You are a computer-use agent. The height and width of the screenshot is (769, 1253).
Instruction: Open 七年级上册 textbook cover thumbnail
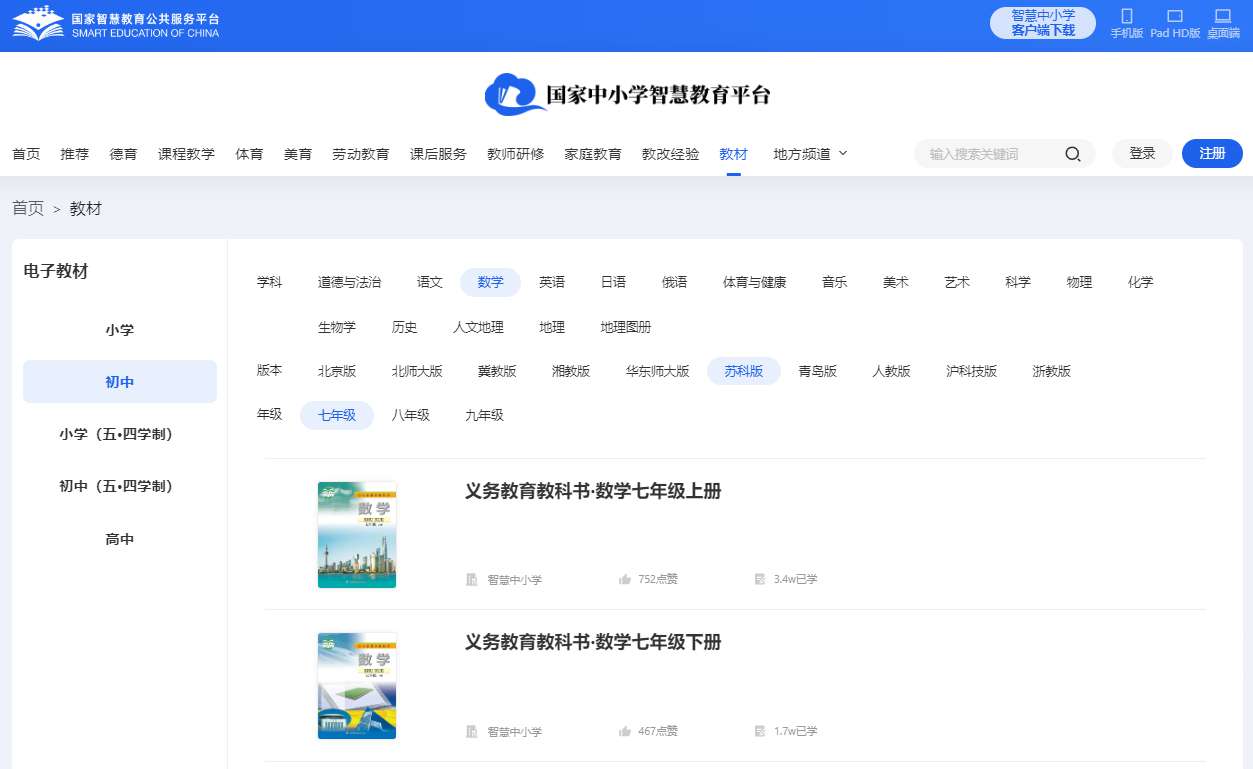357,535
